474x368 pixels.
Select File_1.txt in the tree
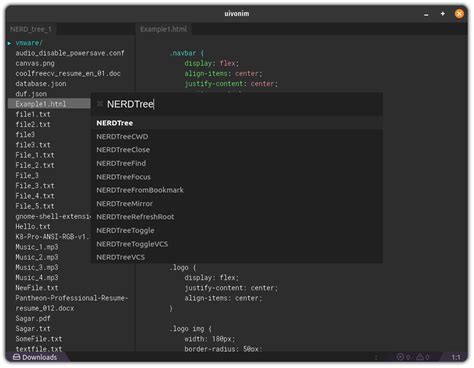pyautogui.click(x=35, y=155)
